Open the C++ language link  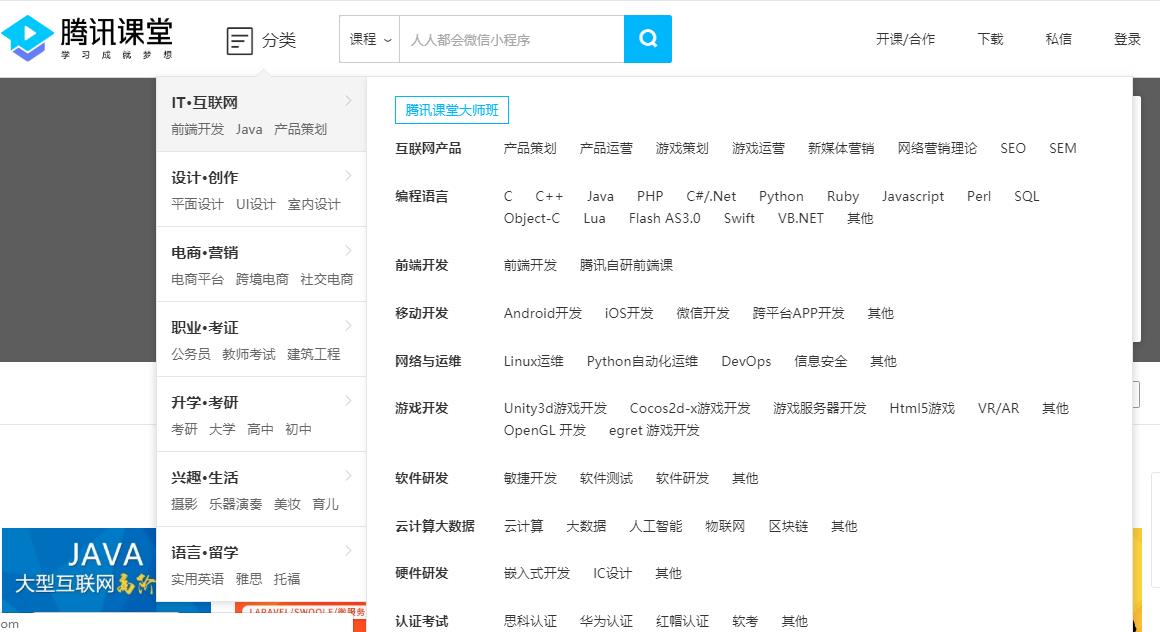pyautogui.click(x=549, y=196)
